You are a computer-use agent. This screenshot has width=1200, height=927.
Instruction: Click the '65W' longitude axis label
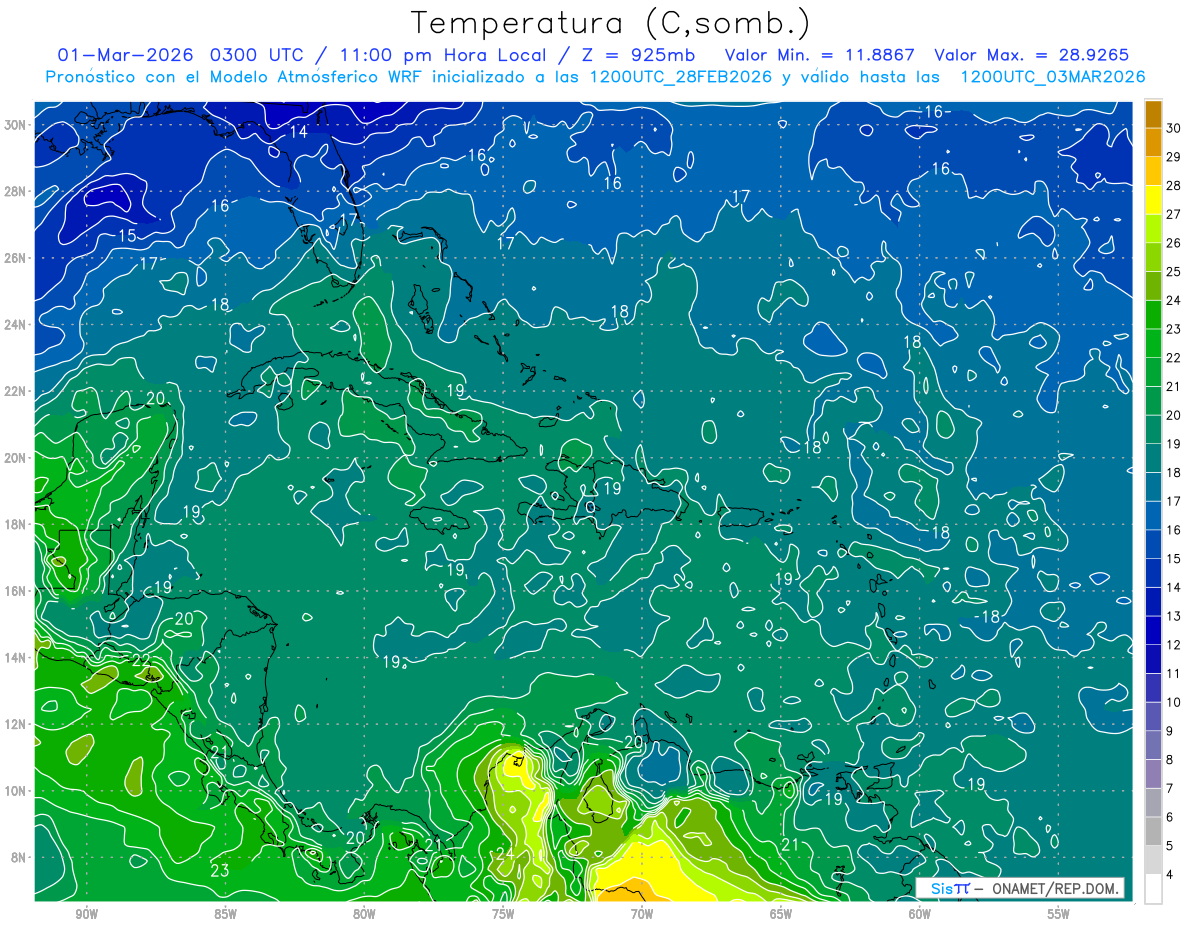(x=781, y=914)
